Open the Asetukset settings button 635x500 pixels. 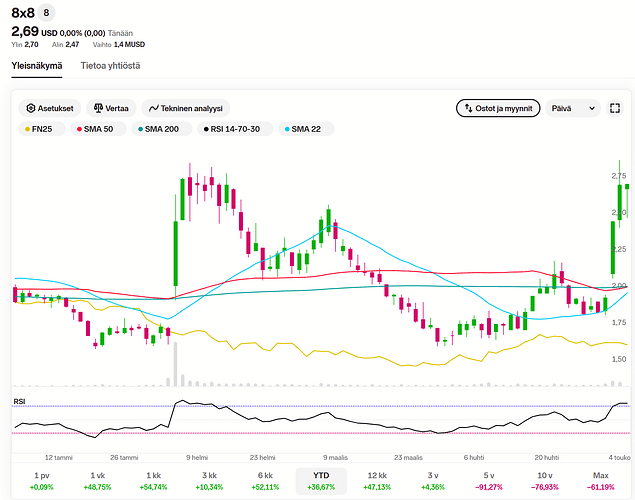50,108
